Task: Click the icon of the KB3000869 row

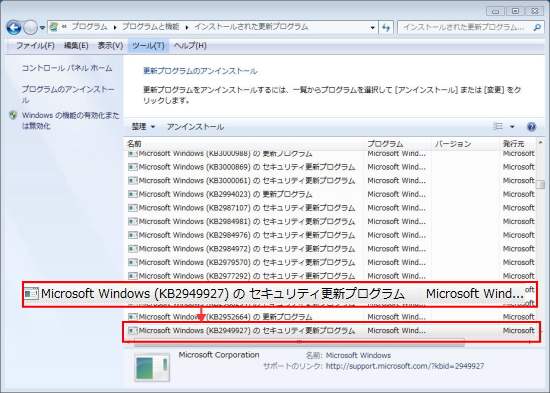Action: click(x=133, y=167)
